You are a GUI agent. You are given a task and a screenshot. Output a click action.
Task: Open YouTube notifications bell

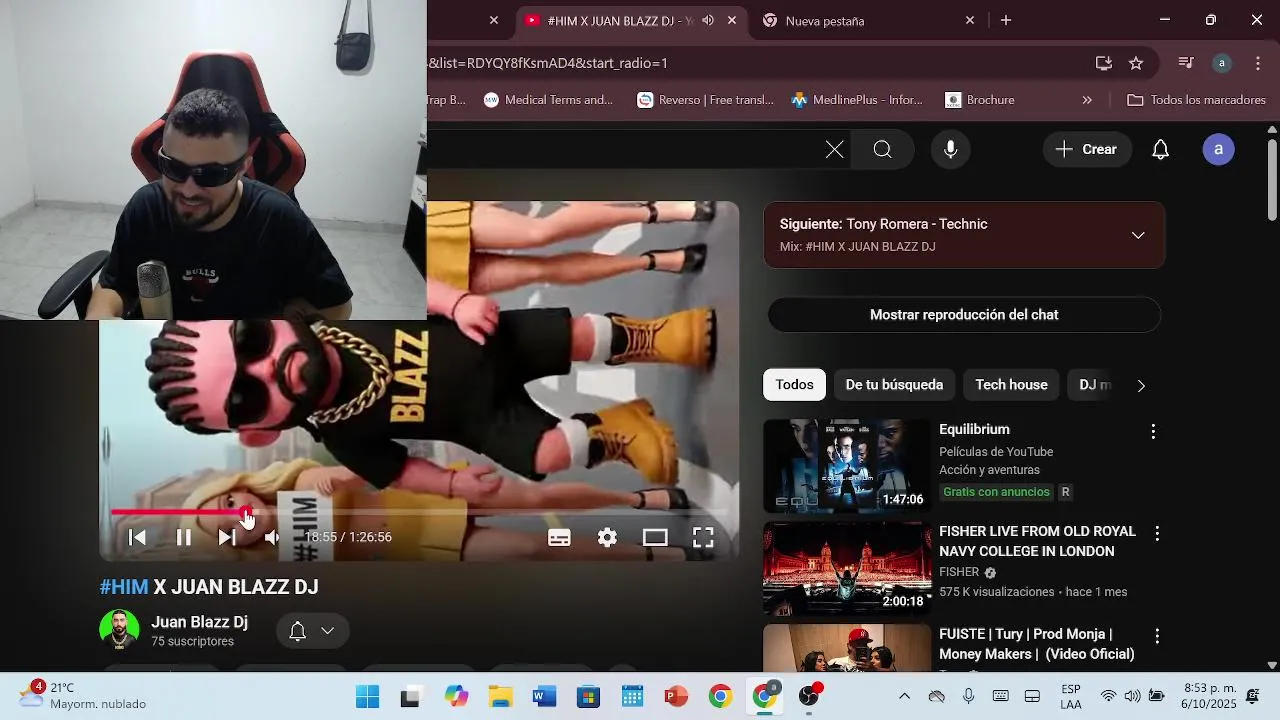point(1160,150)
